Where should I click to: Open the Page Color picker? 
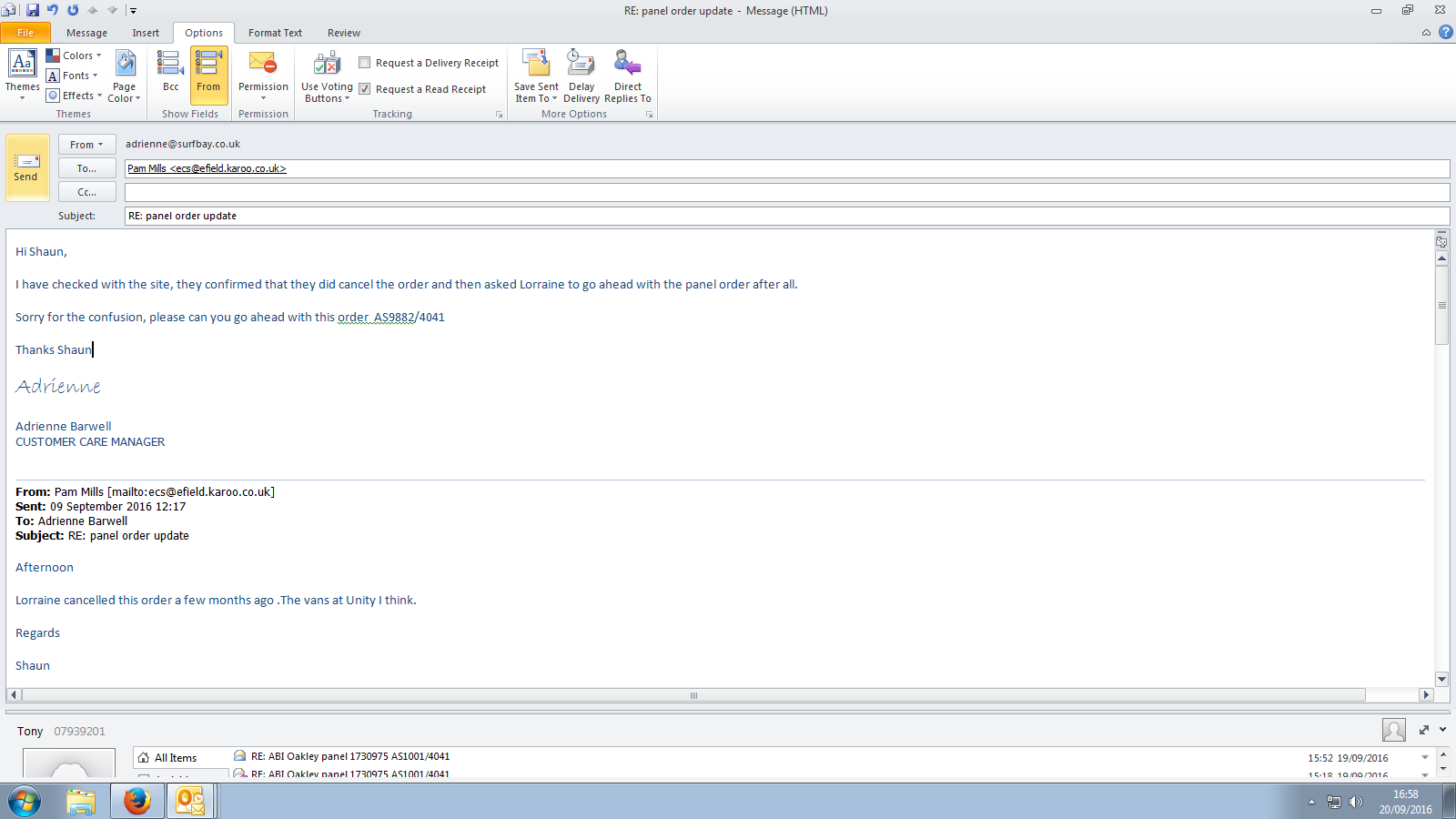pos(125,76)
